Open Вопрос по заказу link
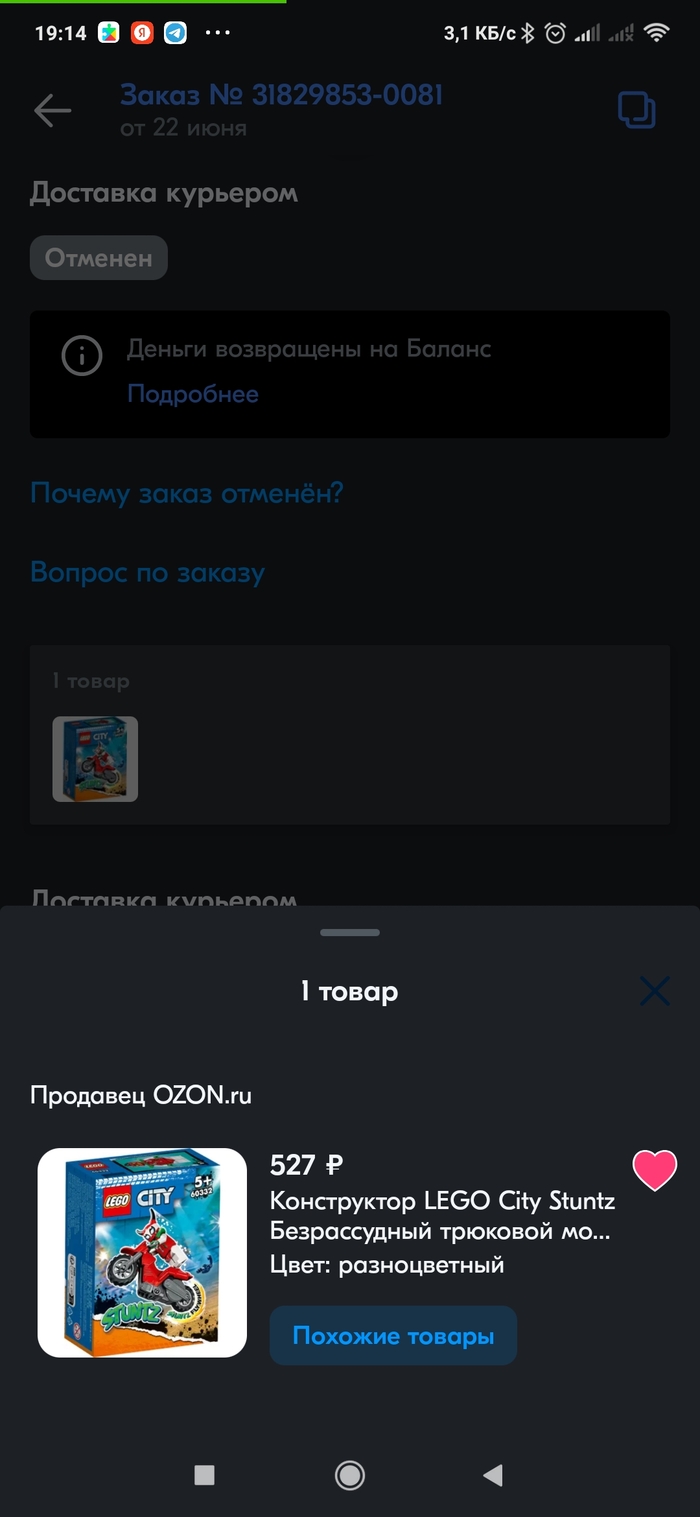Image resolution: width=700 pixels, height=1517 pixels. pos(148,573)
